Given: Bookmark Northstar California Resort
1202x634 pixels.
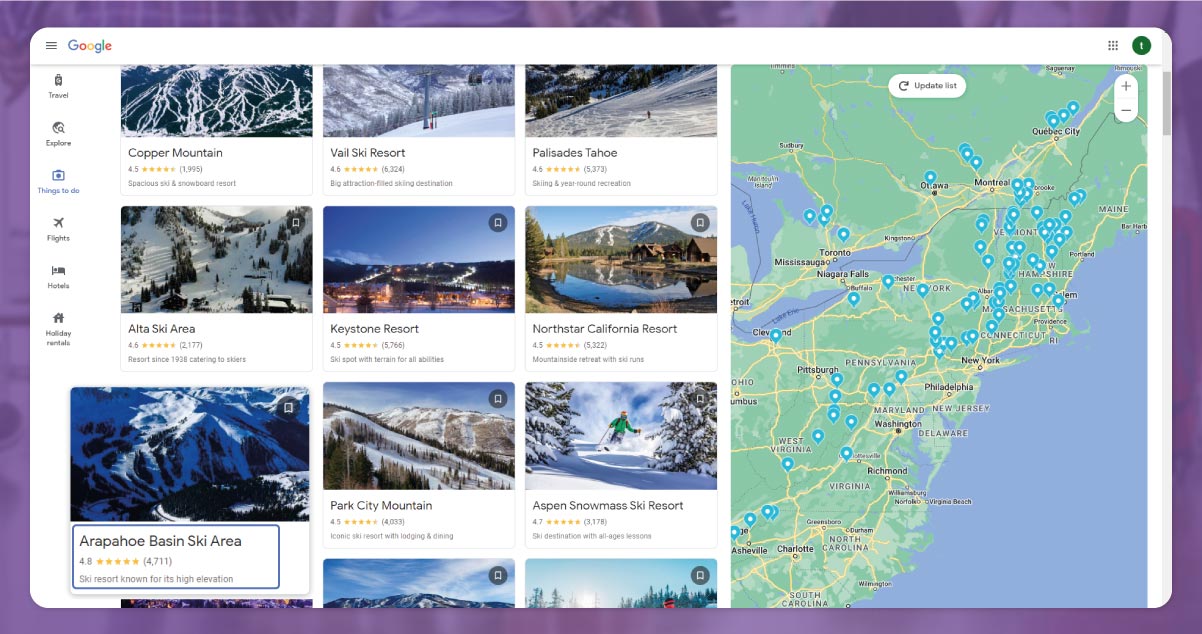Looking at the screenshot, I should pos(700,222).
